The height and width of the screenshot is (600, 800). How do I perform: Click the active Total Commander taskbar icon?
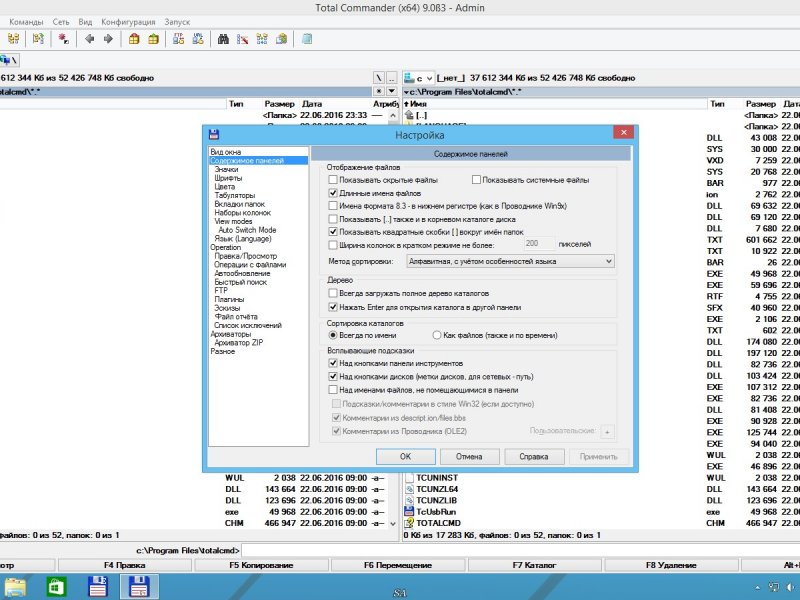point(139,587)
